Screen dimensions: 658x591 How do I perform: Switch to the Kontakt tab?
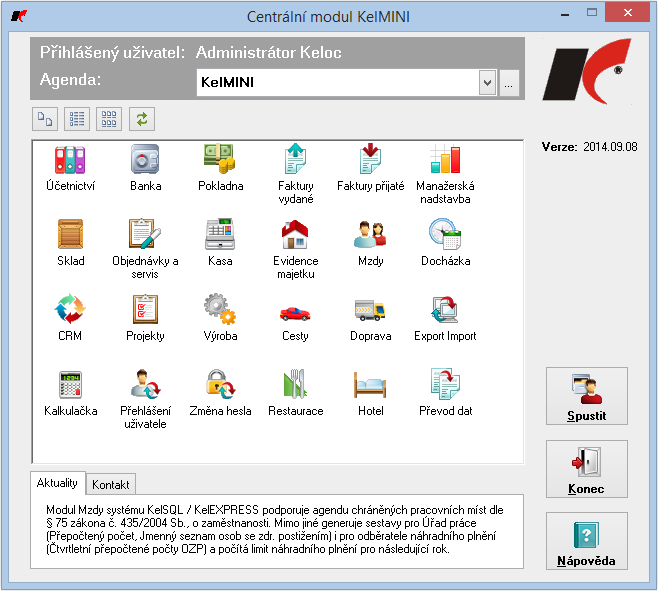click(111, 484)
